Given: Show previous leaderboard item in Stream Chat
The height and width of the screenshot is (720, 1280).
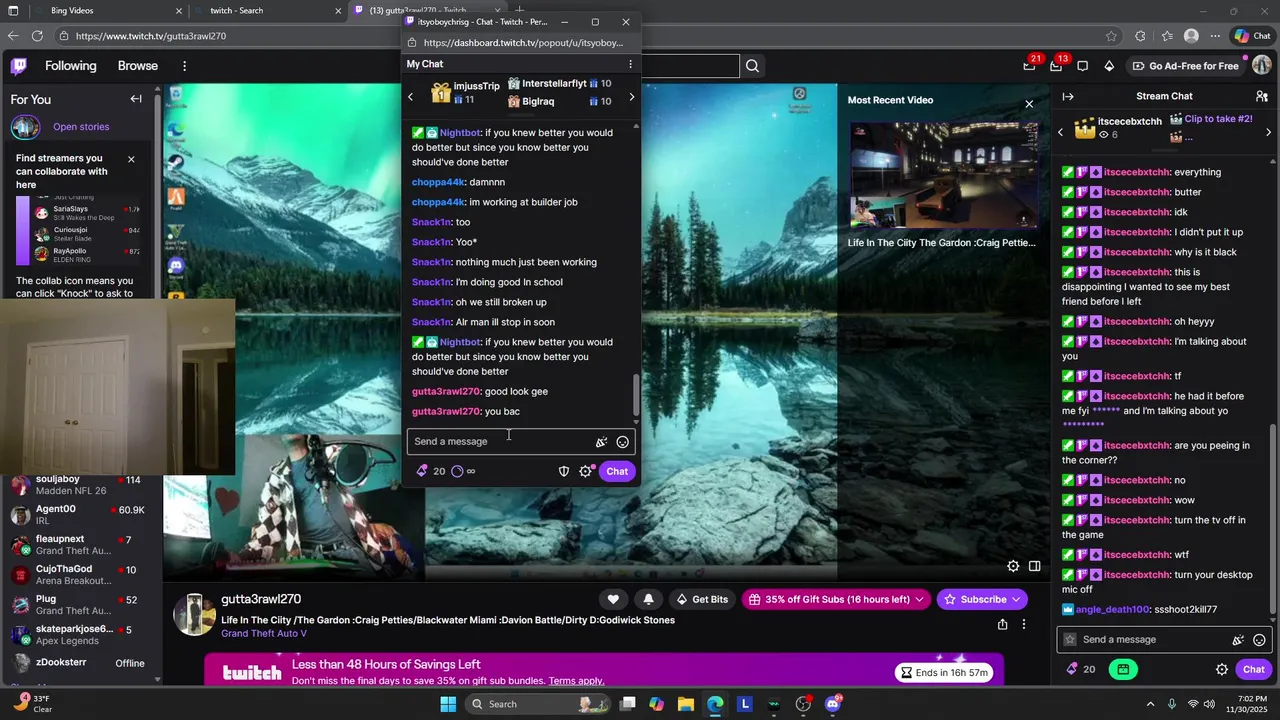Looking at the screenshot, I should click(x=1061, y=132).
